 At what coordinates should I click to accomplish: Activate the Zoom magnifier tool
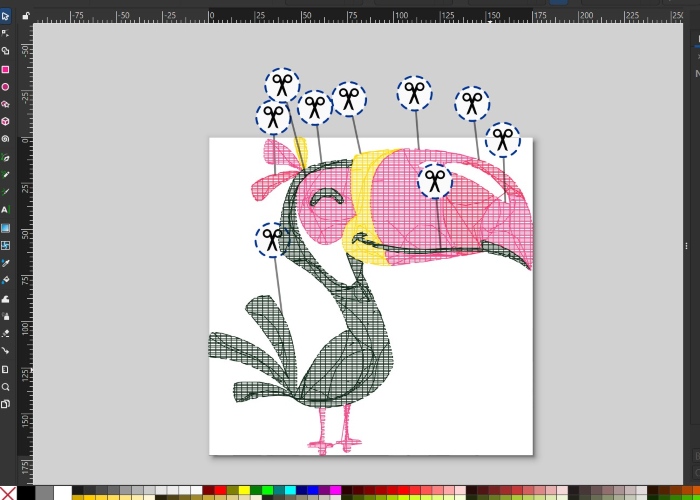point(5,386)
